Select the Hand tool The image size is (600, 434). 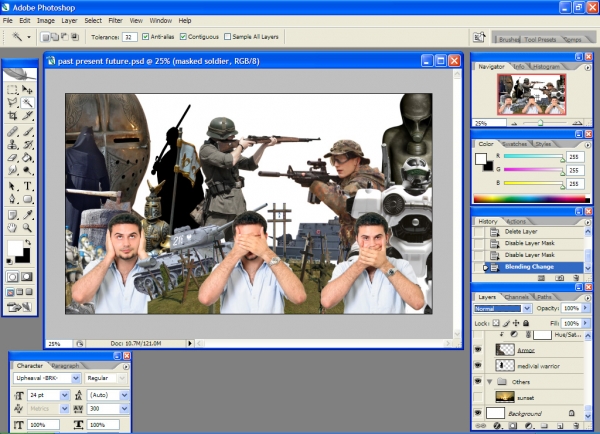click(13, 228)
